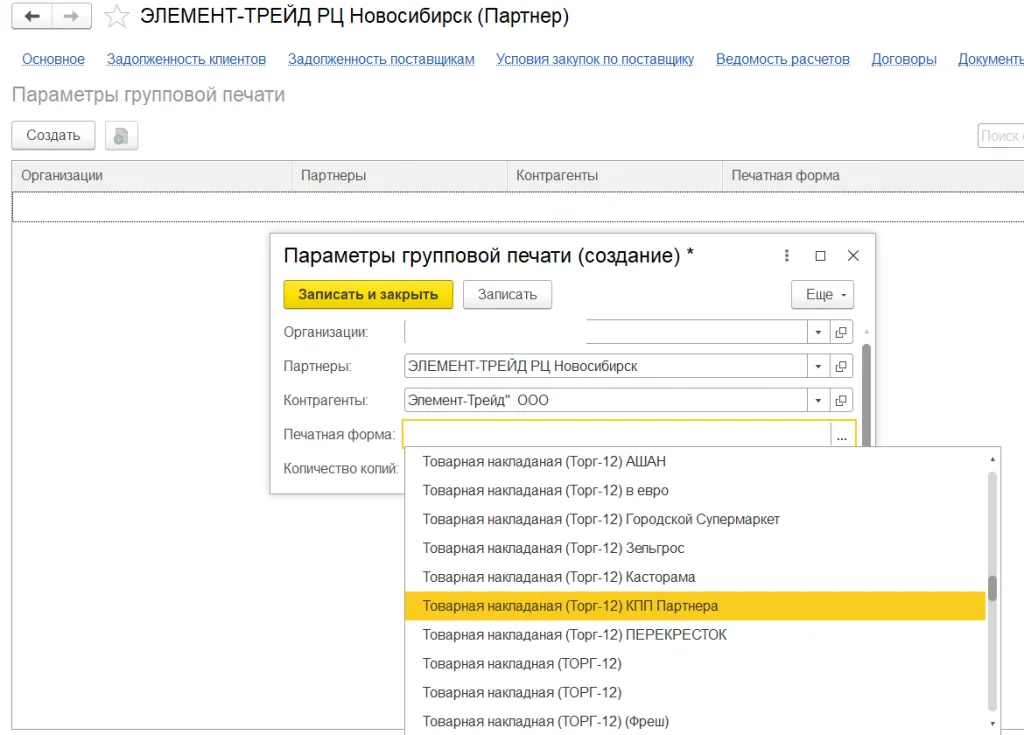Sort by Печатная форма column header

[x=873, y=176]
